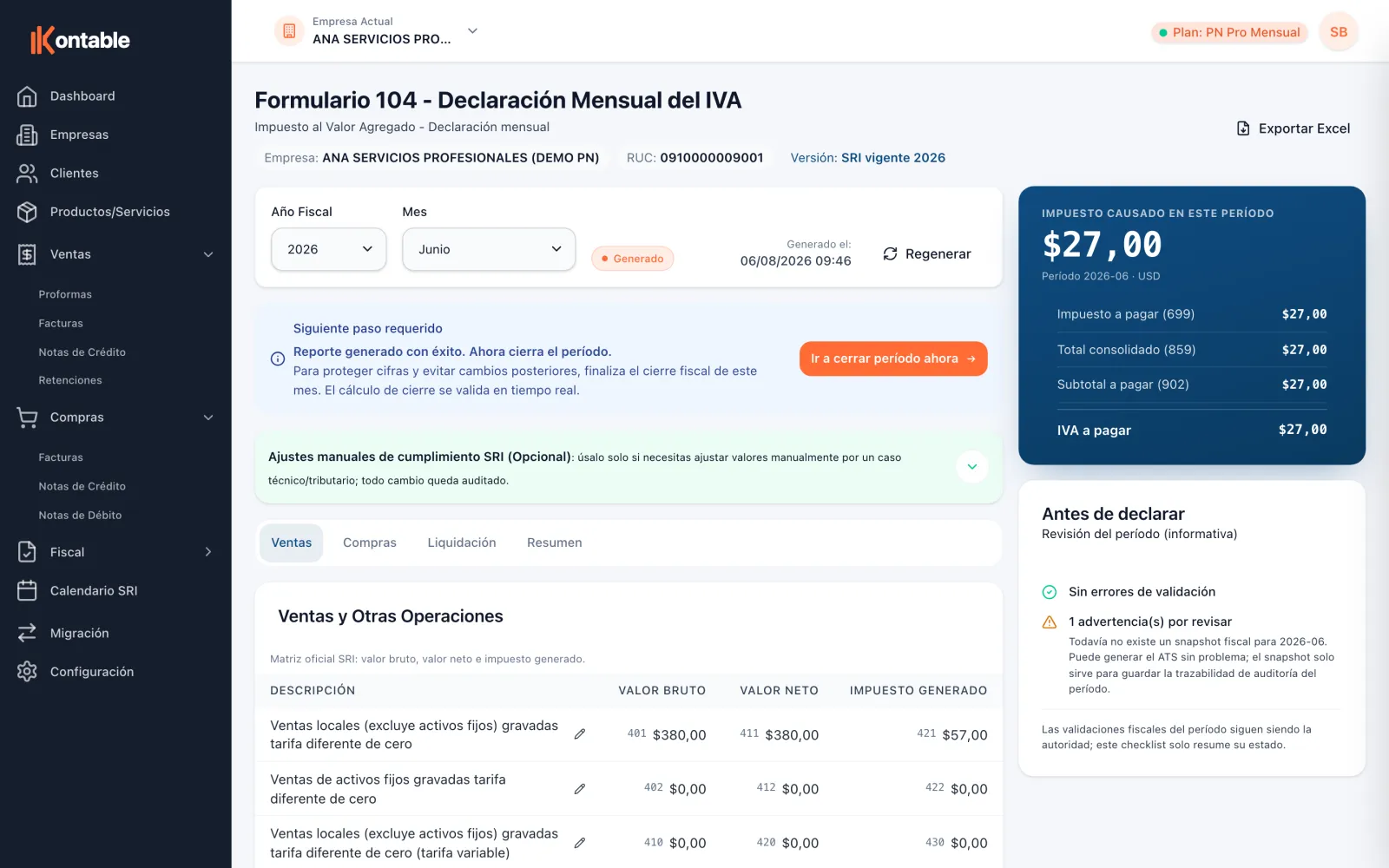Open the Mes Junio dropdown

coord(489,249)
